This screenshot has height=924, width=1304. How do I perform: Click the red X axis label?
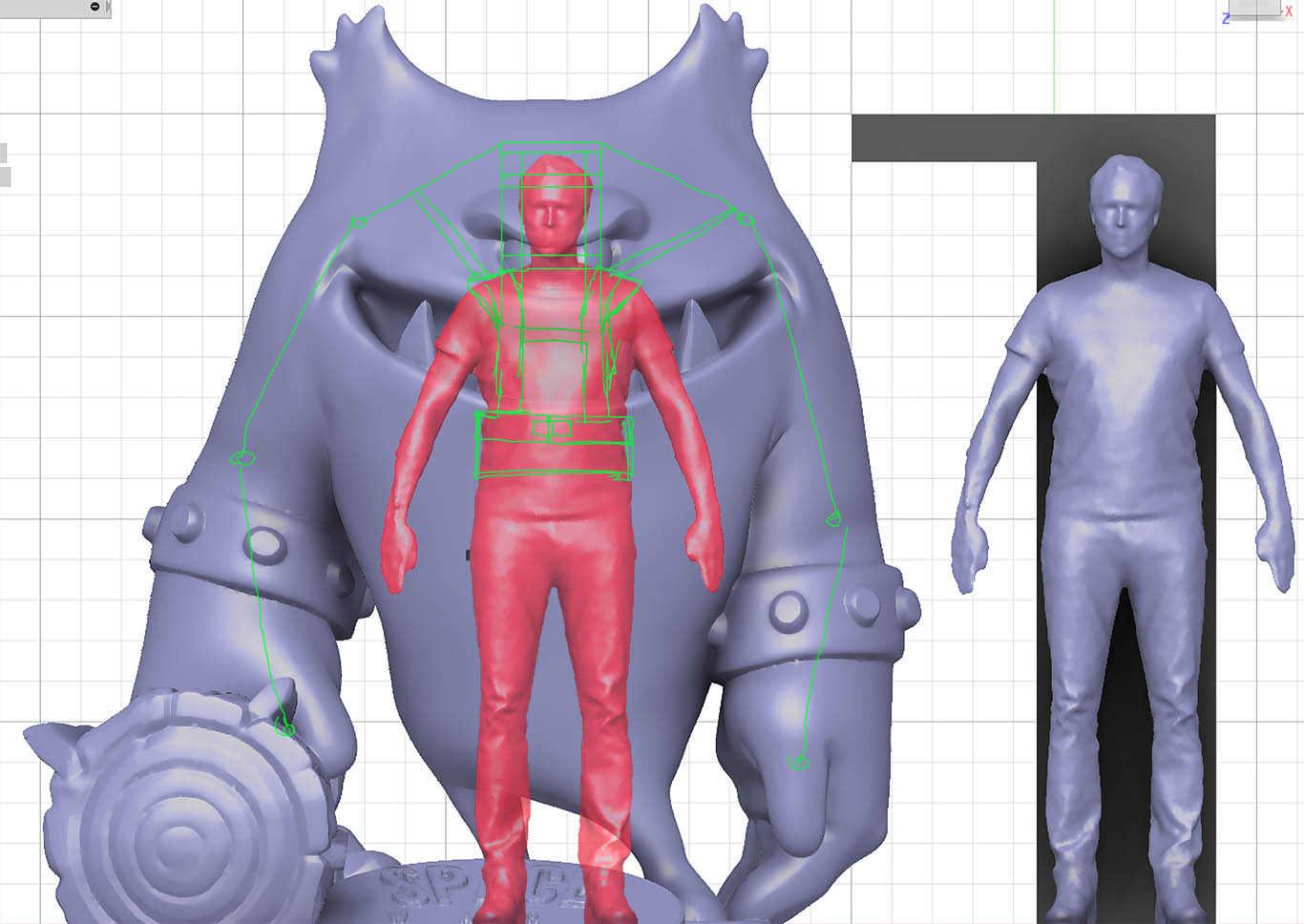pyautogui.click(x=1289, y=10)
